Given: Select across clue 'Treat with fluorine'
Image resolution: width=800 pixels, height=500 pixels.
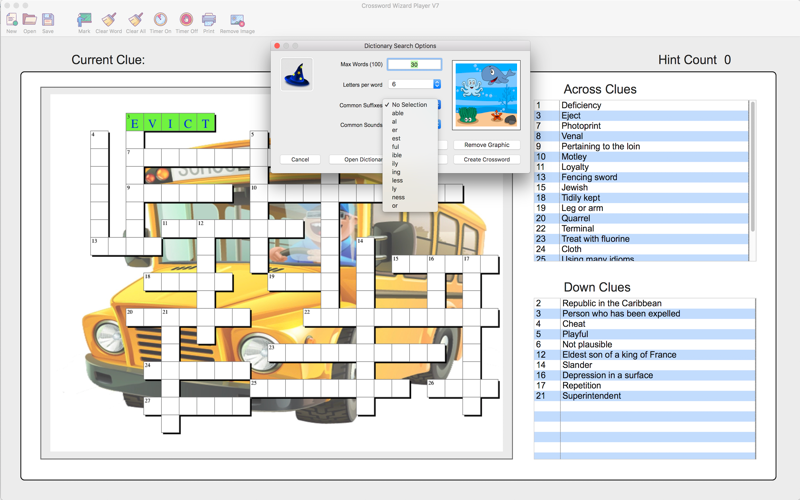Looking at the screenshot, I should point(641,239).
